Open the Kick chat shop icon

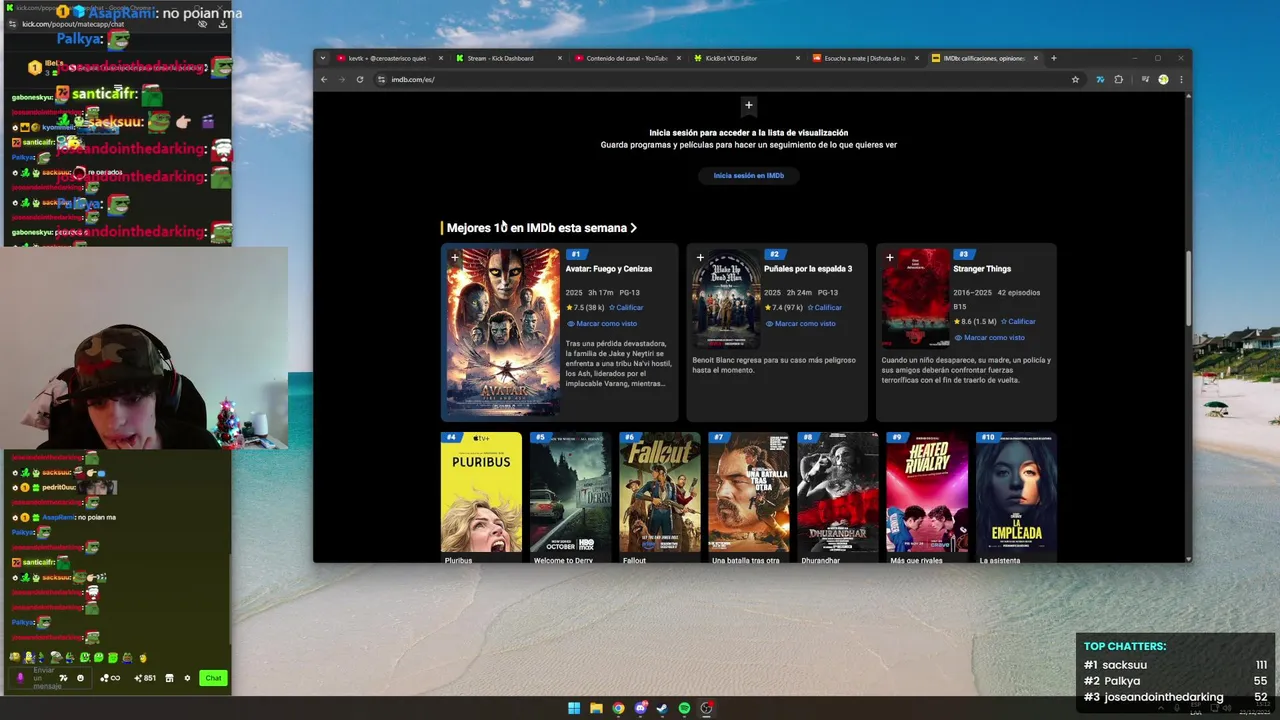[169, 678]
